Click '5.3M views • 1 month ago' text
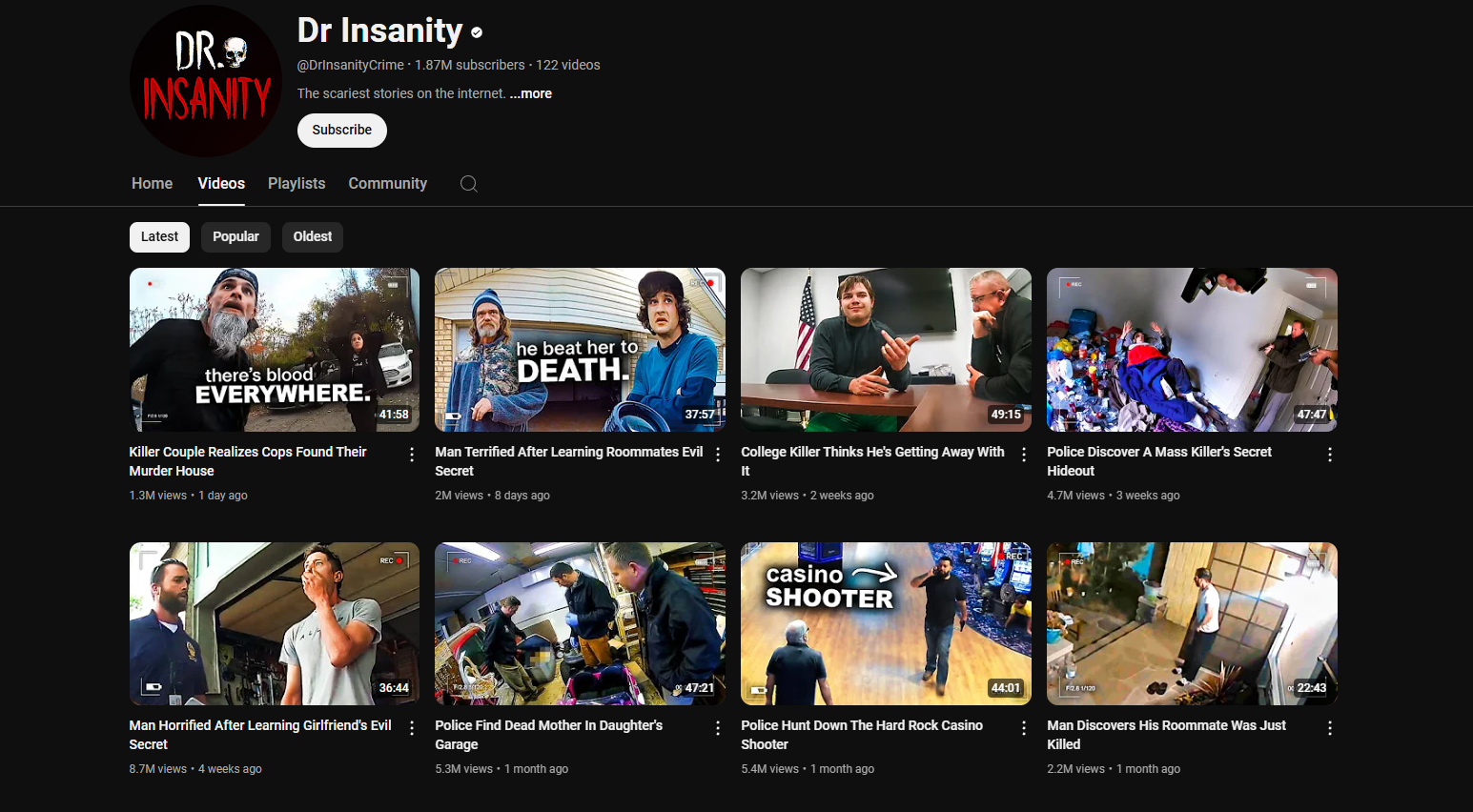Screen dimensions: 1473x812 (501, 769)
